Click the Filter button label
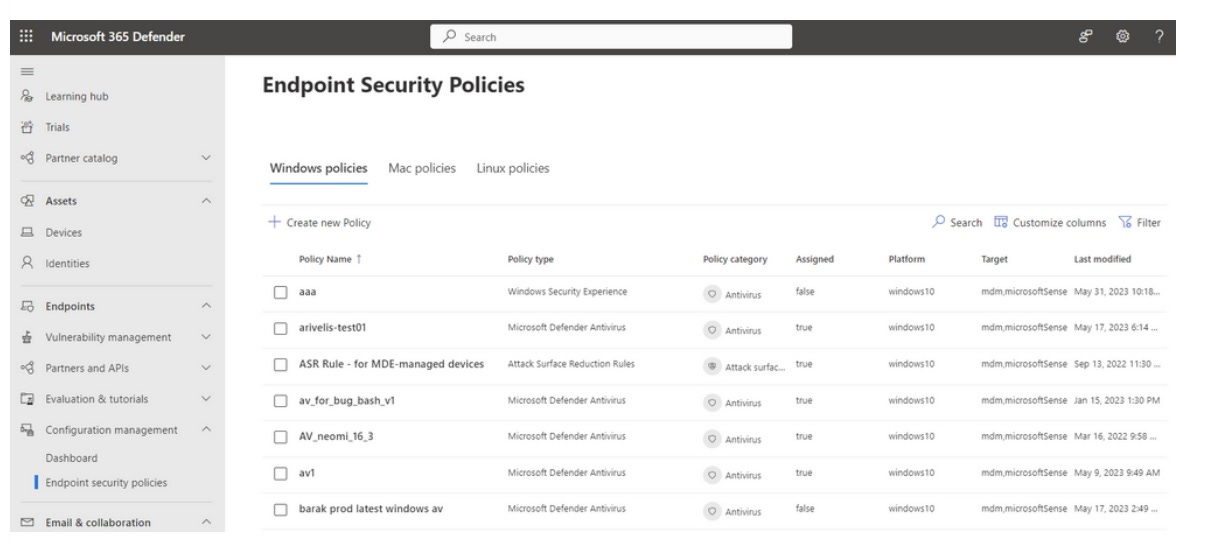The width and height of the screenshot is (1223, 542). (1149, 222)
